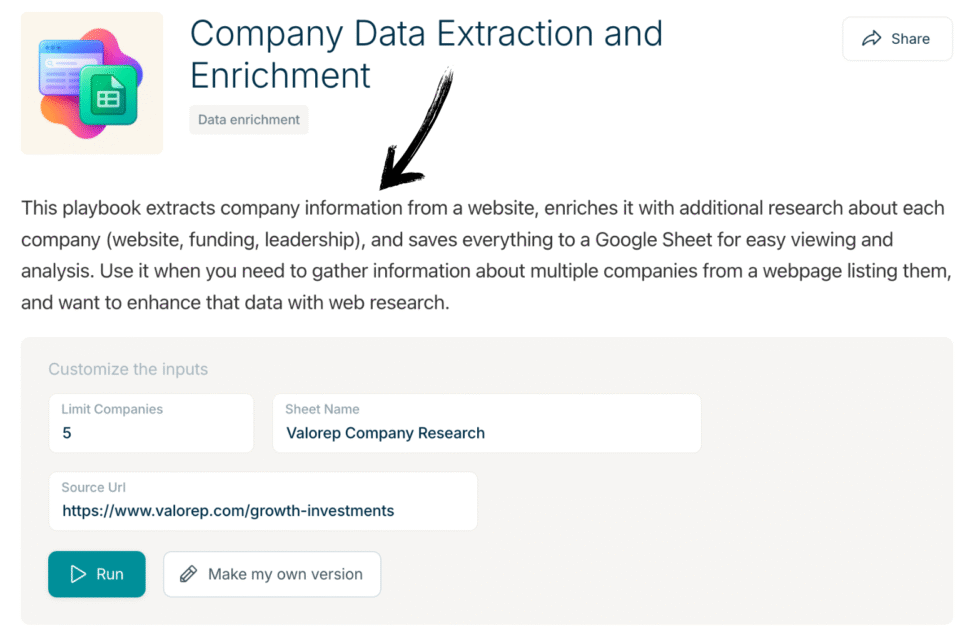Run the Company Data Extraction playbook

pos(96,574)
